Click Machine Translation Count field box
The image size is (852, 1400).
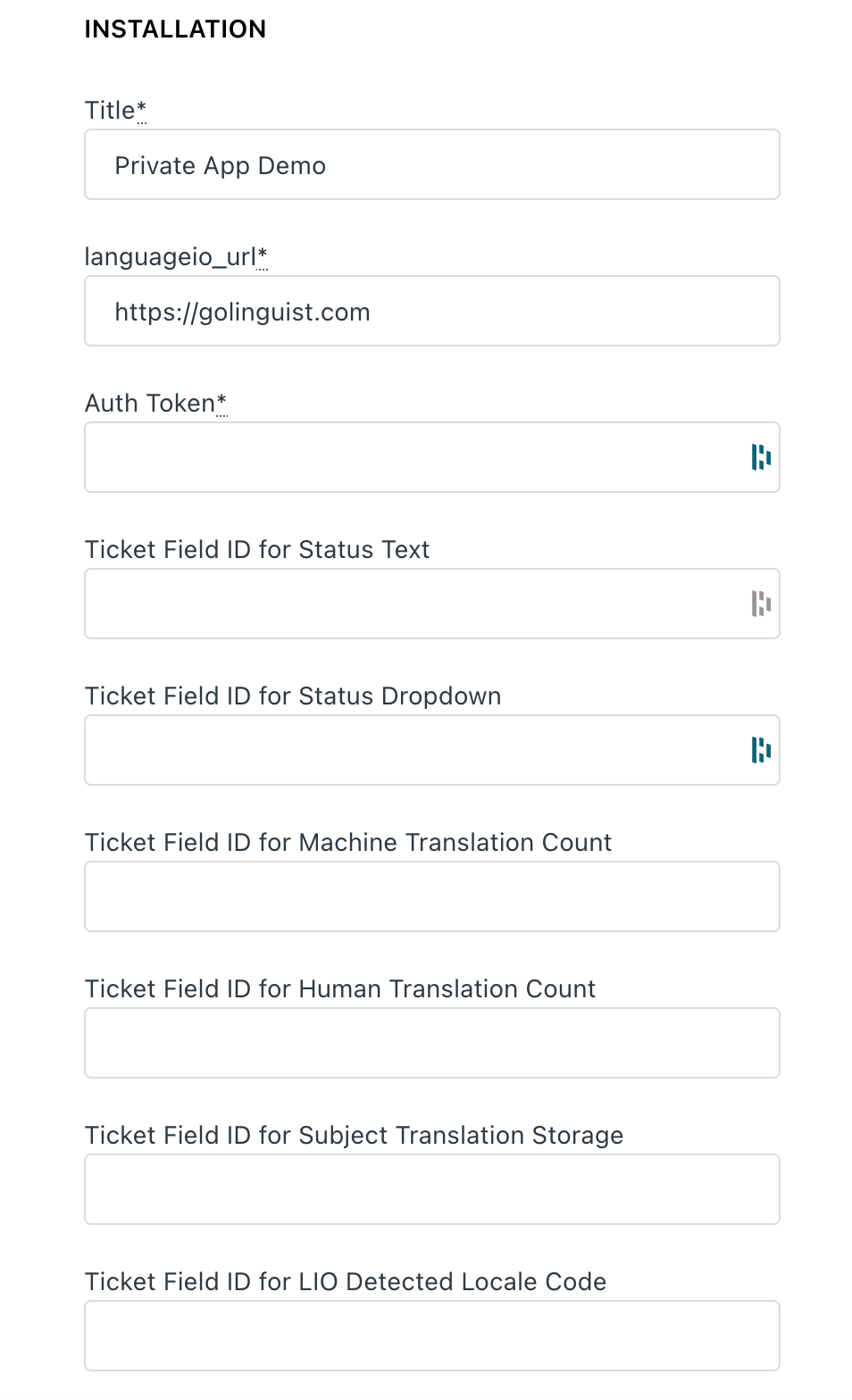click(432, 896)
